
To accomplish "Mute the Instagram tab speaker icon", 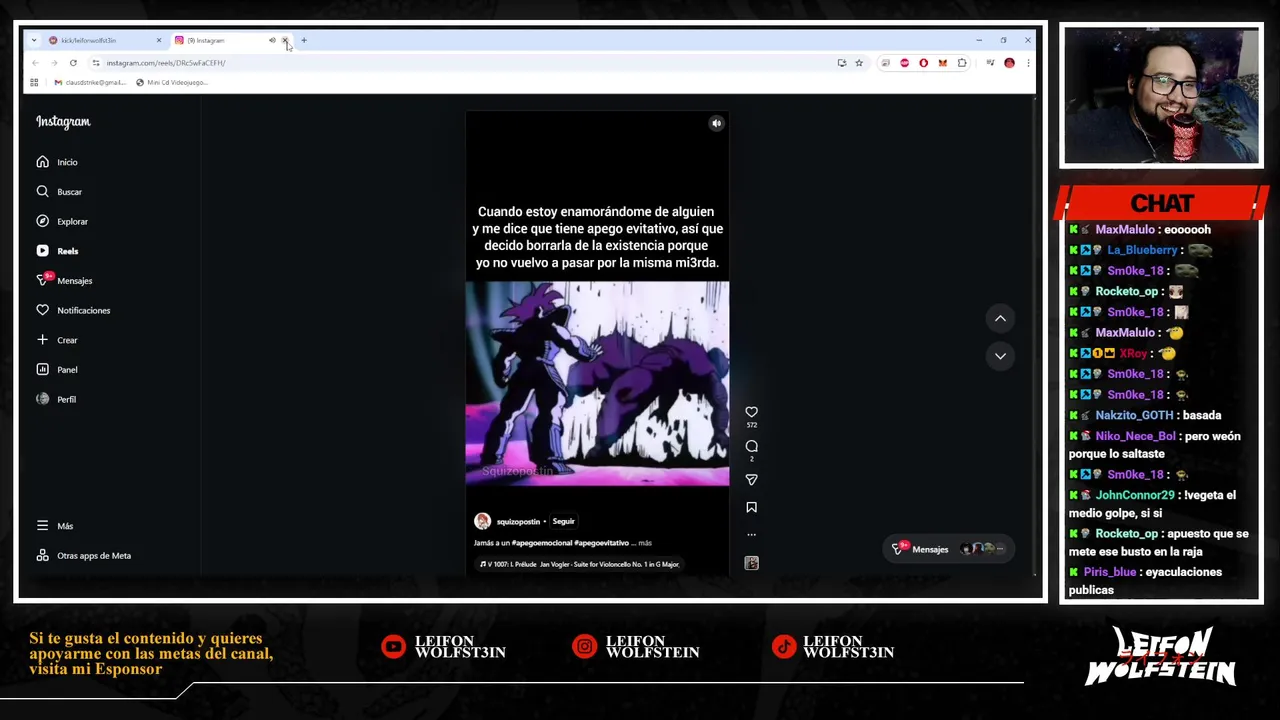I will (x=272, y=40).
